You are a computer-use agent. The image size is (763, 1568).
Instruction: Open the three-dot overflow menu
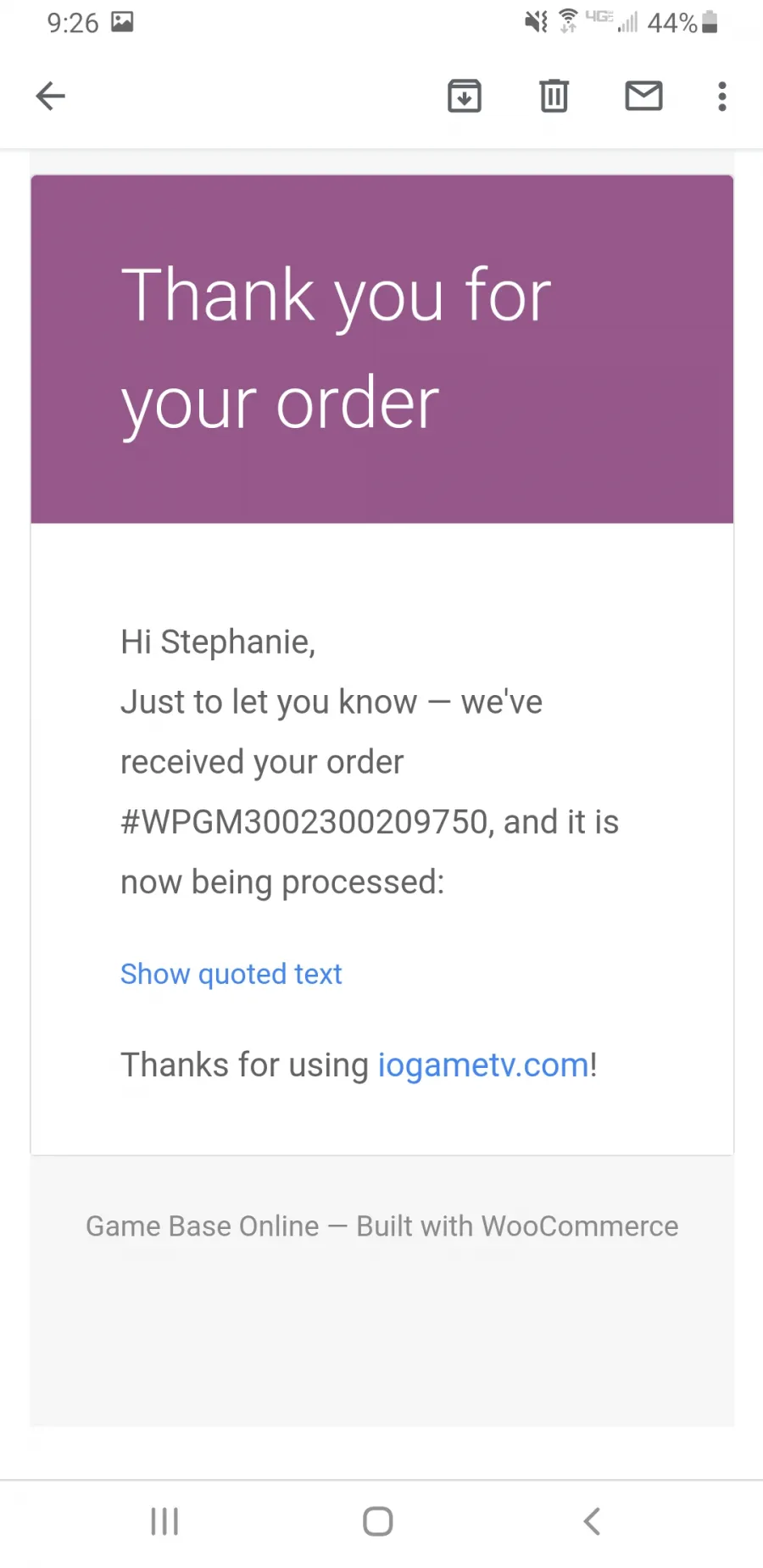(x=722, y=96)
